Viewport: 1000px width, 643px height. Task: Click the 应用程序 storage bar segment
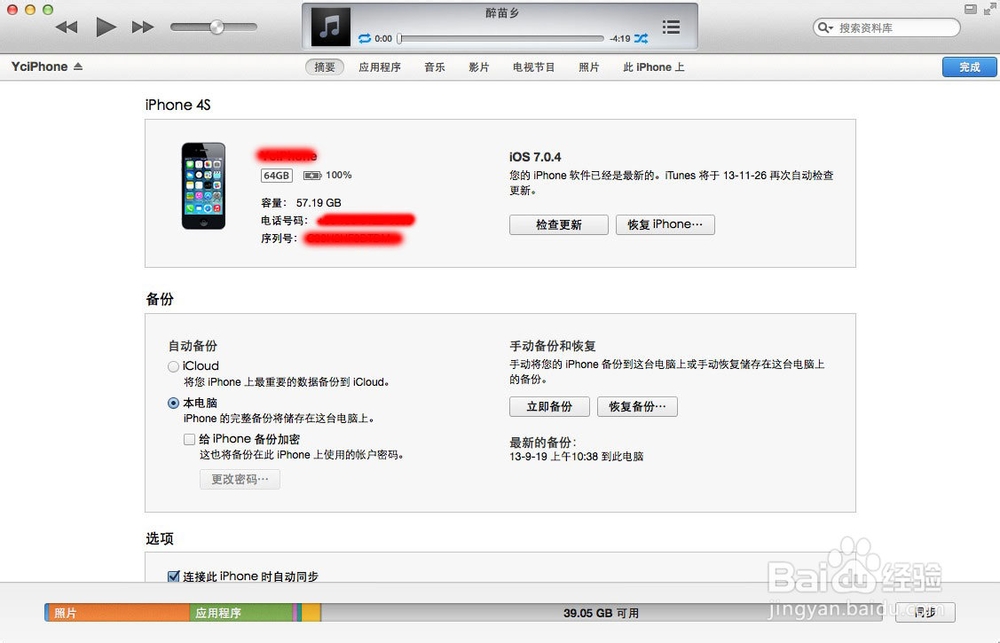pos(240,613)
